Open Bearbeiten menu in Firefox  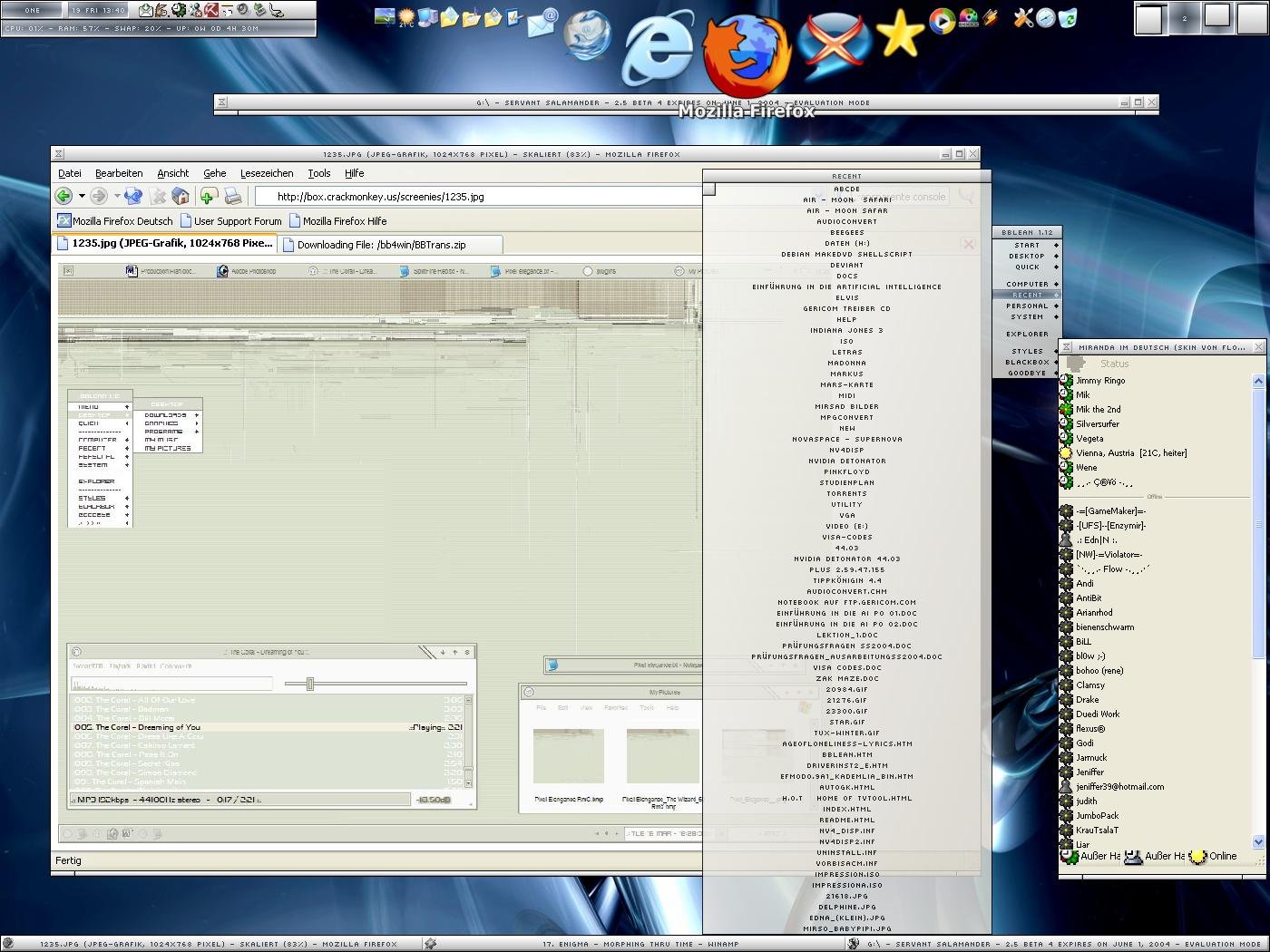[119, 173]
